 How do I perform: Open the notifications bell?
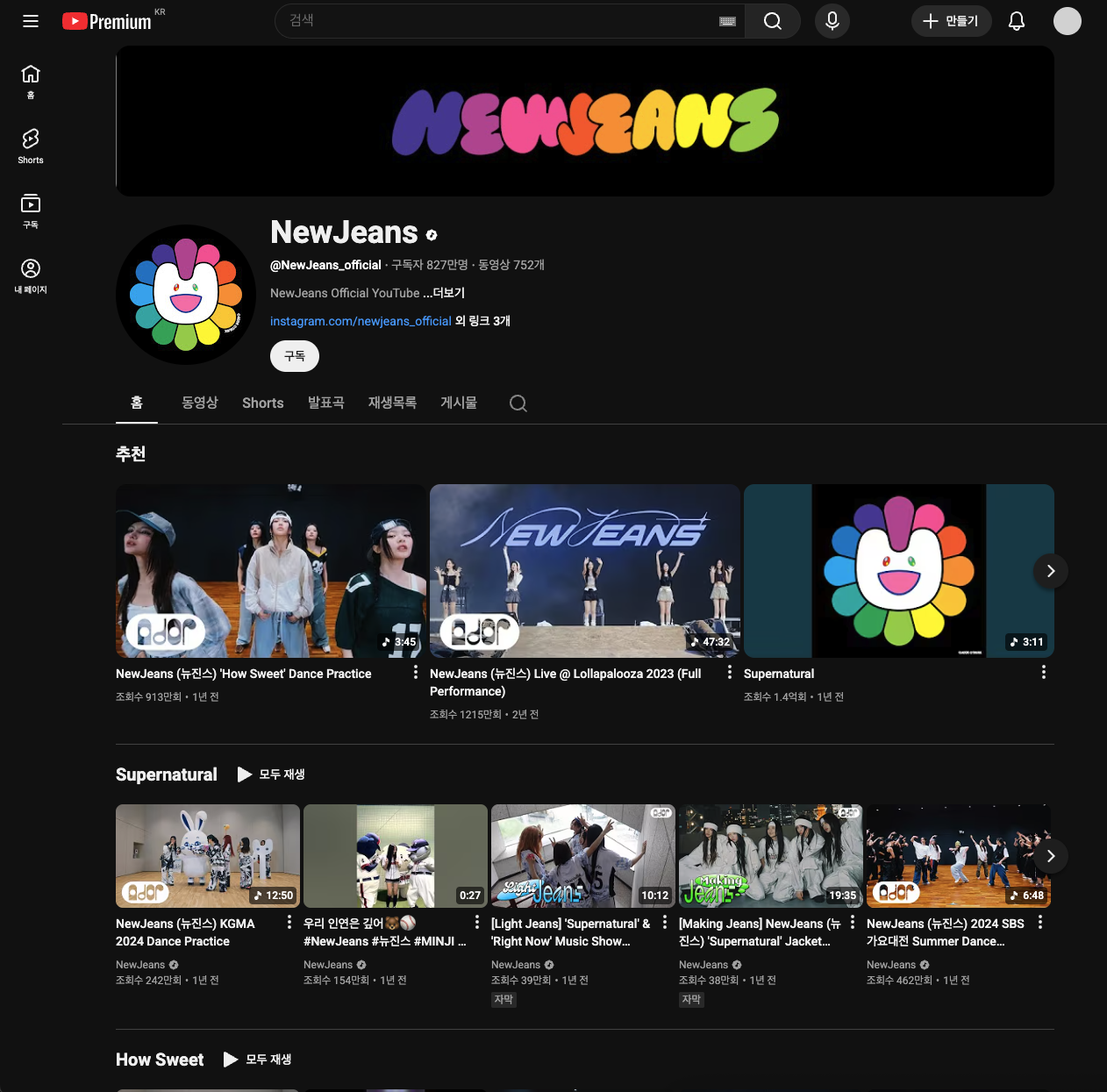pyautogui.click(x=1016, y=21)
